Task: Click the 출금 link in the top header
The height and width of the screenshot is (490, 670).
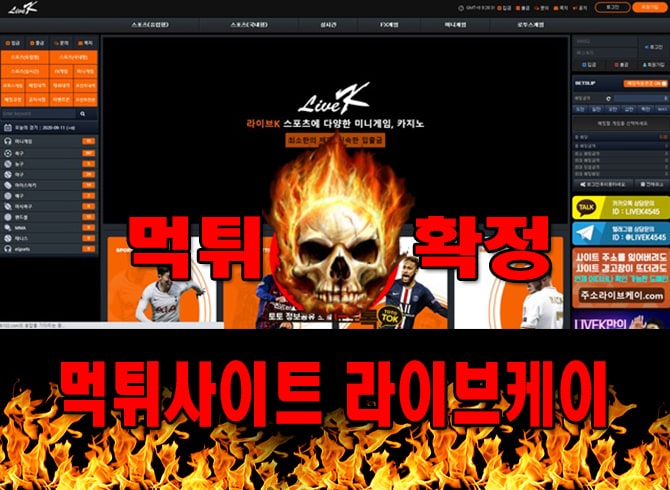Action: [523, 8]
